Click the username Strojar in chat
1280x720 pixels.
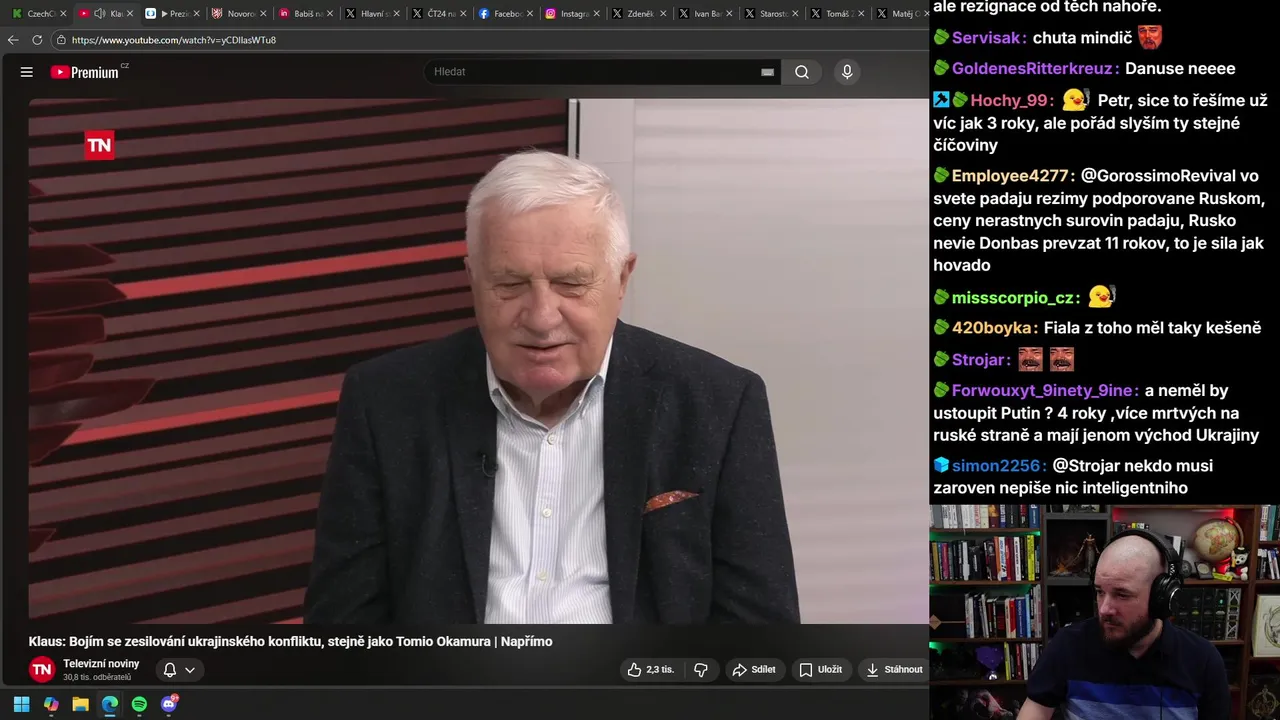pos(978,360)
